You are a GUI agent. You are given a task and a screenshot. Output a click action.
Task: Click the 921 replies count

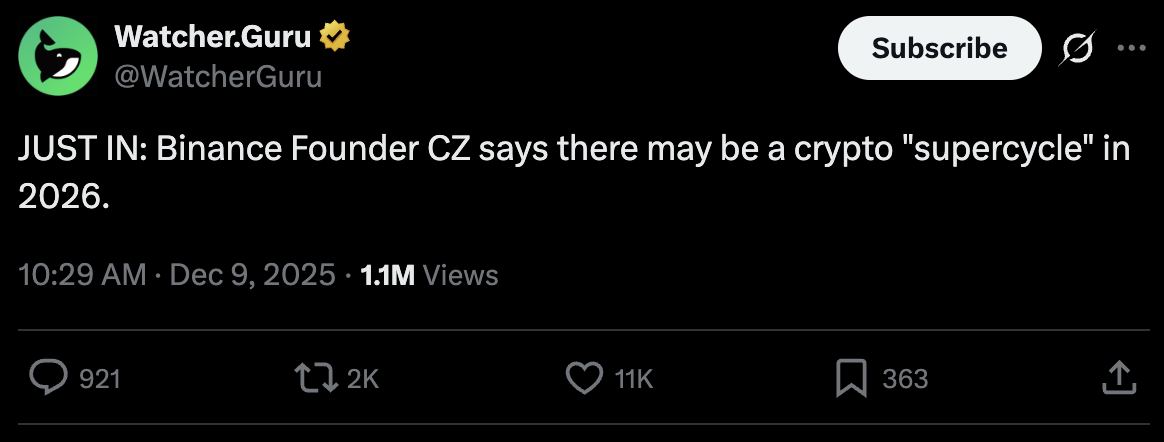(99, 379)
